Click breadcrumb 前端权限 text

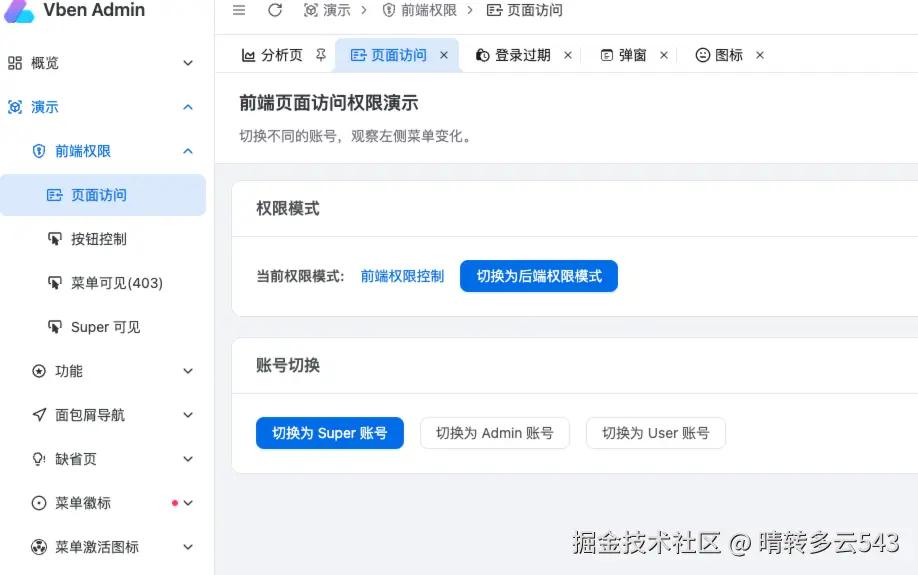tap(429, 10)
